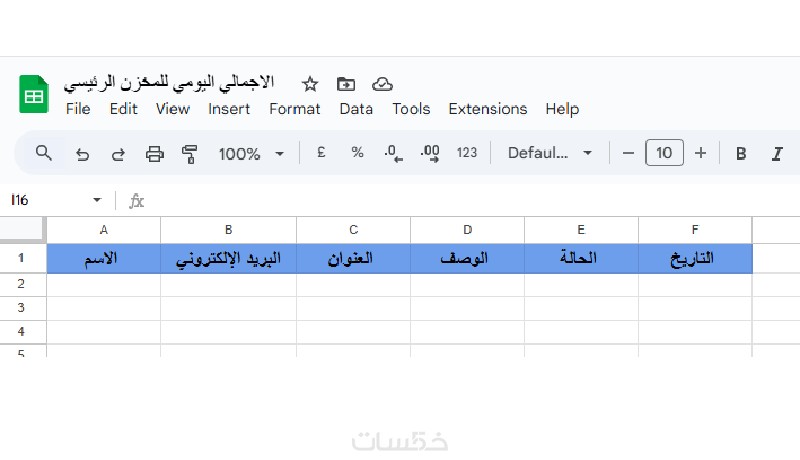
Task: Toggle italic formatting
Action: [x=776, y=153]
